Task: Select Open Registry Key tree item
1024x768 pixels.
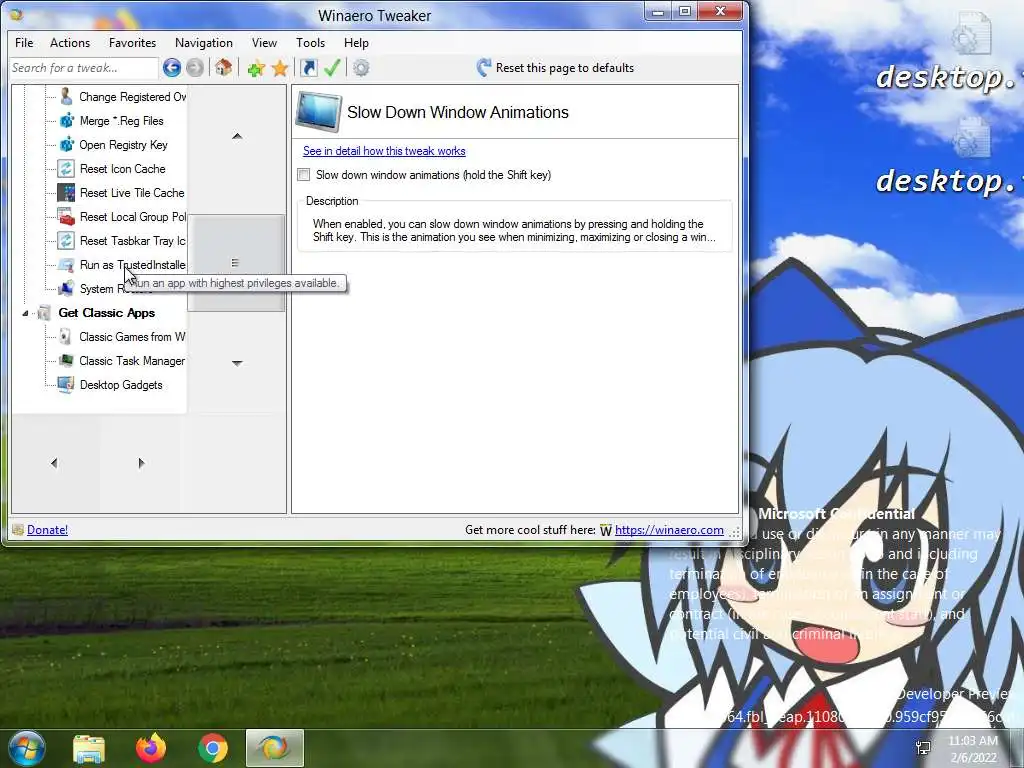Action: coord(123,144)
